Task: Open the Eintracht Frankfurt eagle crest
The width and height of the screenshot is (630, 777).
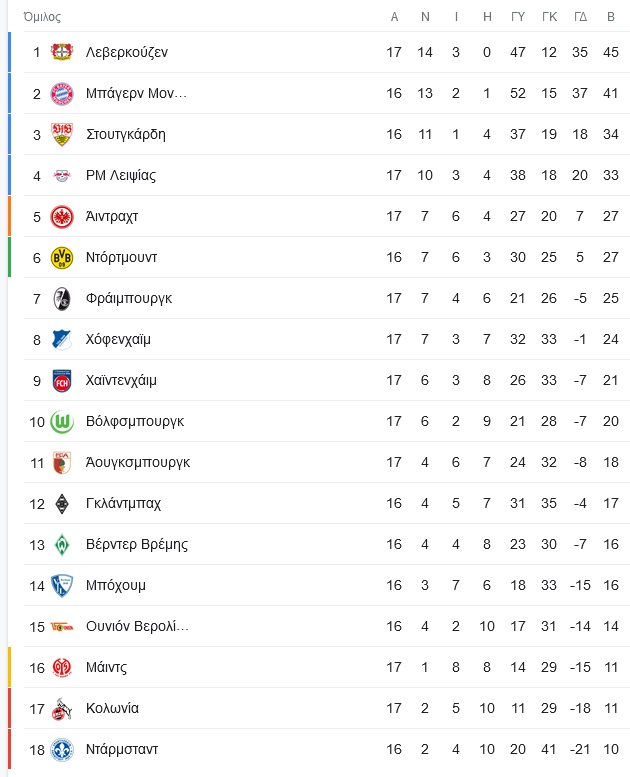Action: coord(62,217)
